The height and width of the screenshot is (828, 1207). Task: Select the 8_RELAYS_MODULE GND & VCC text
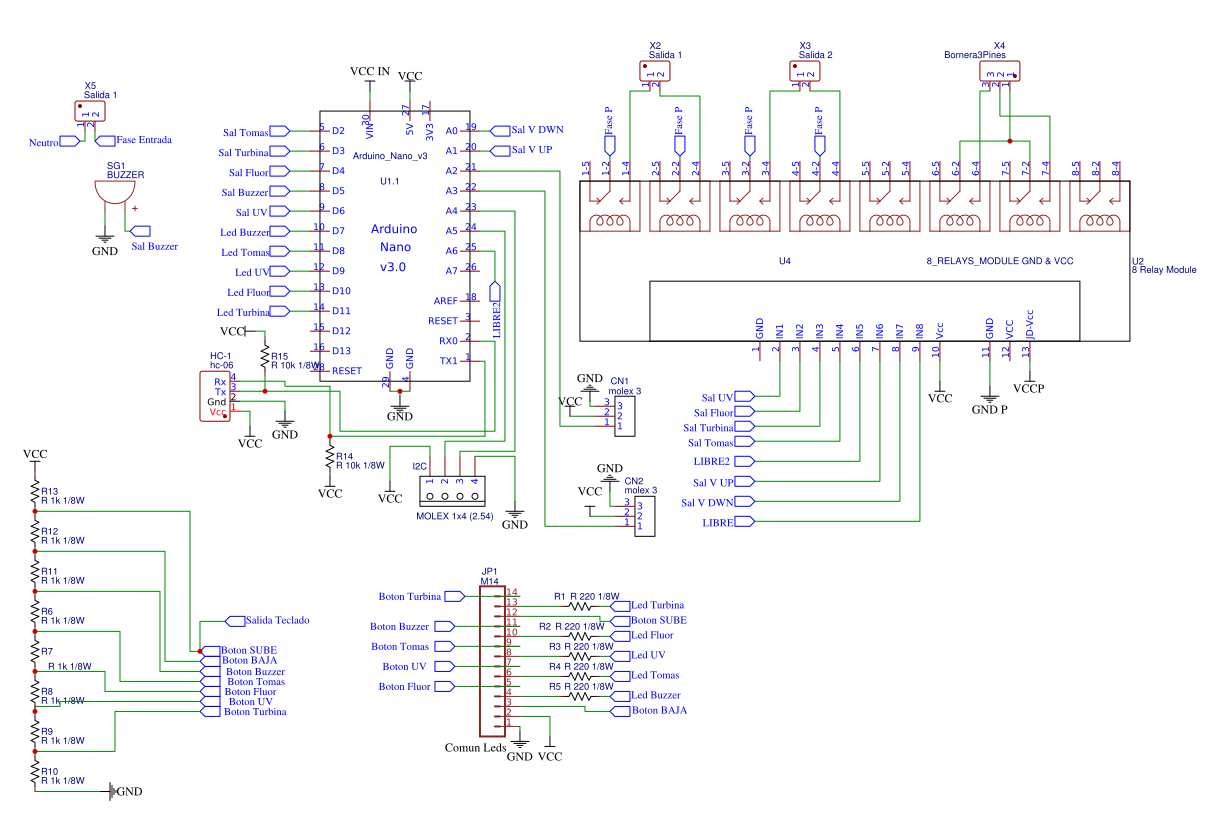click(1000, 260)
